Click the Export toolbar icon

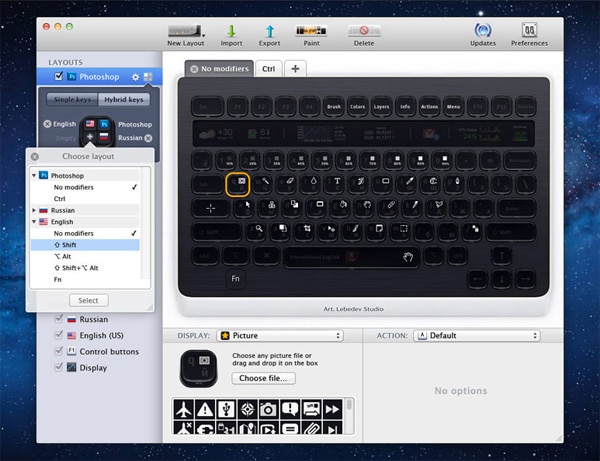point(269,31)
